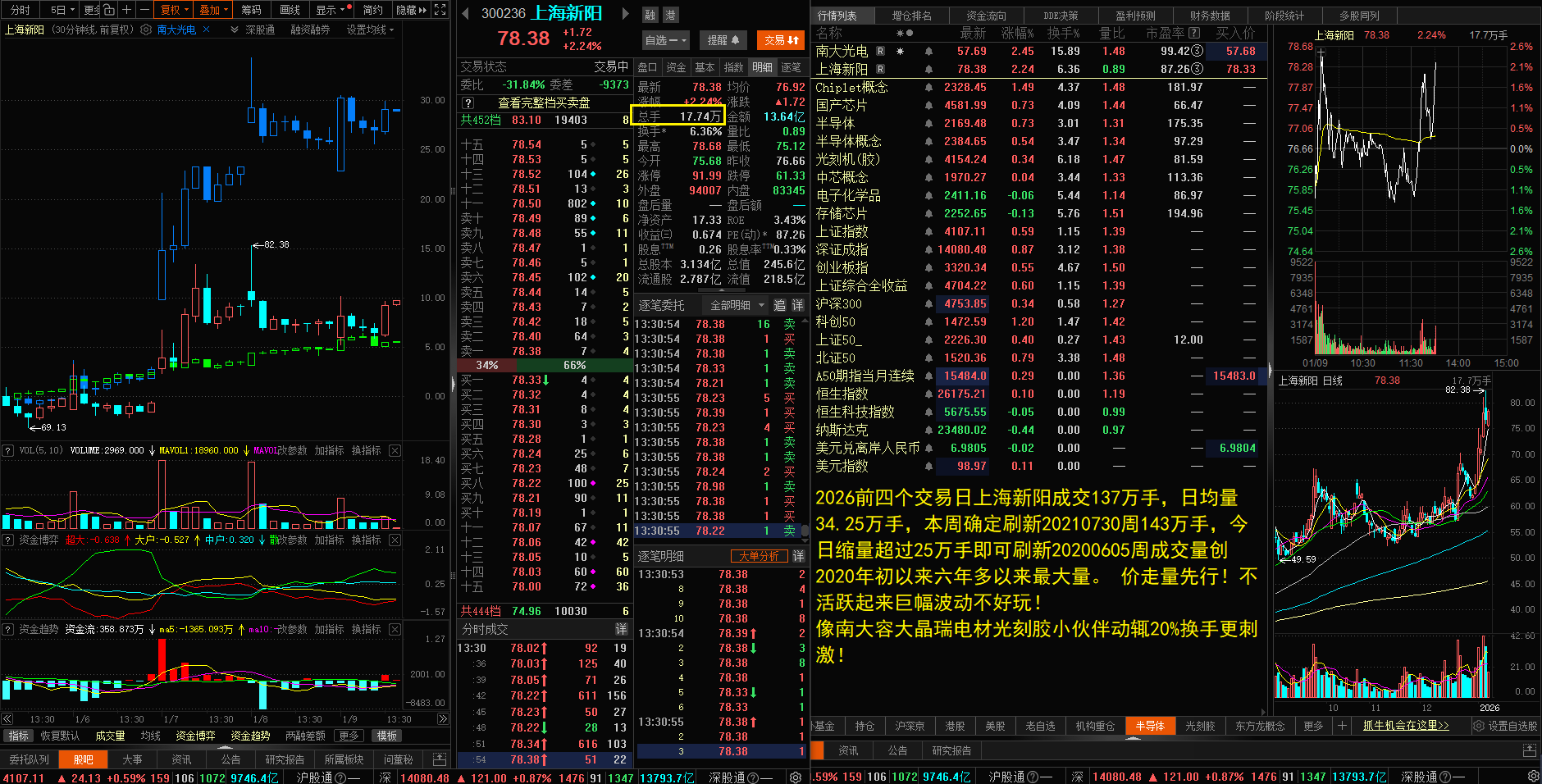Jump to chart start double-left arrow
This screenshot has height=784, width=1542.
[7, 719]
